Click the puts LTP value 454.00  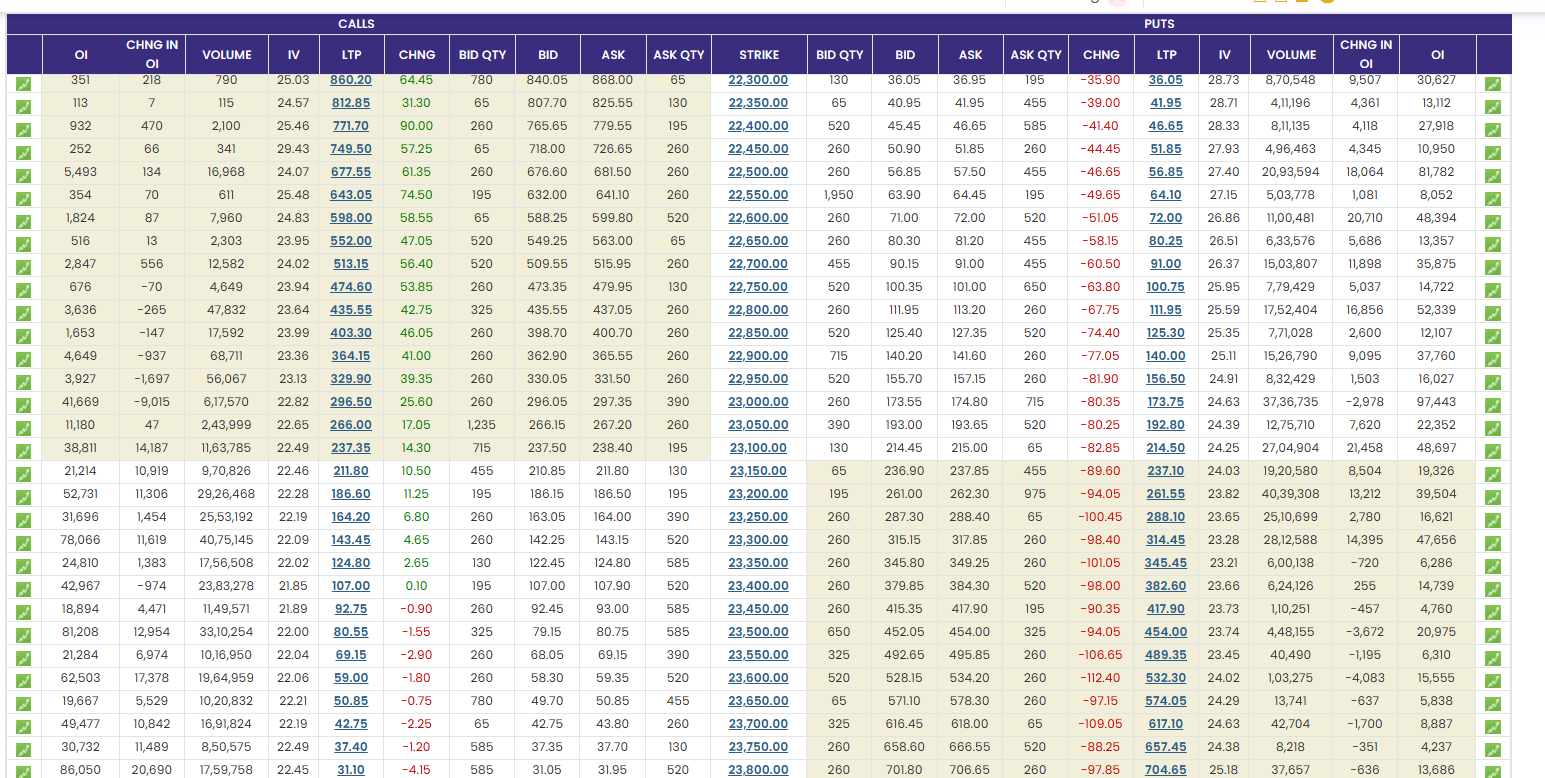pyautogui.click(x=1165, y=632)
